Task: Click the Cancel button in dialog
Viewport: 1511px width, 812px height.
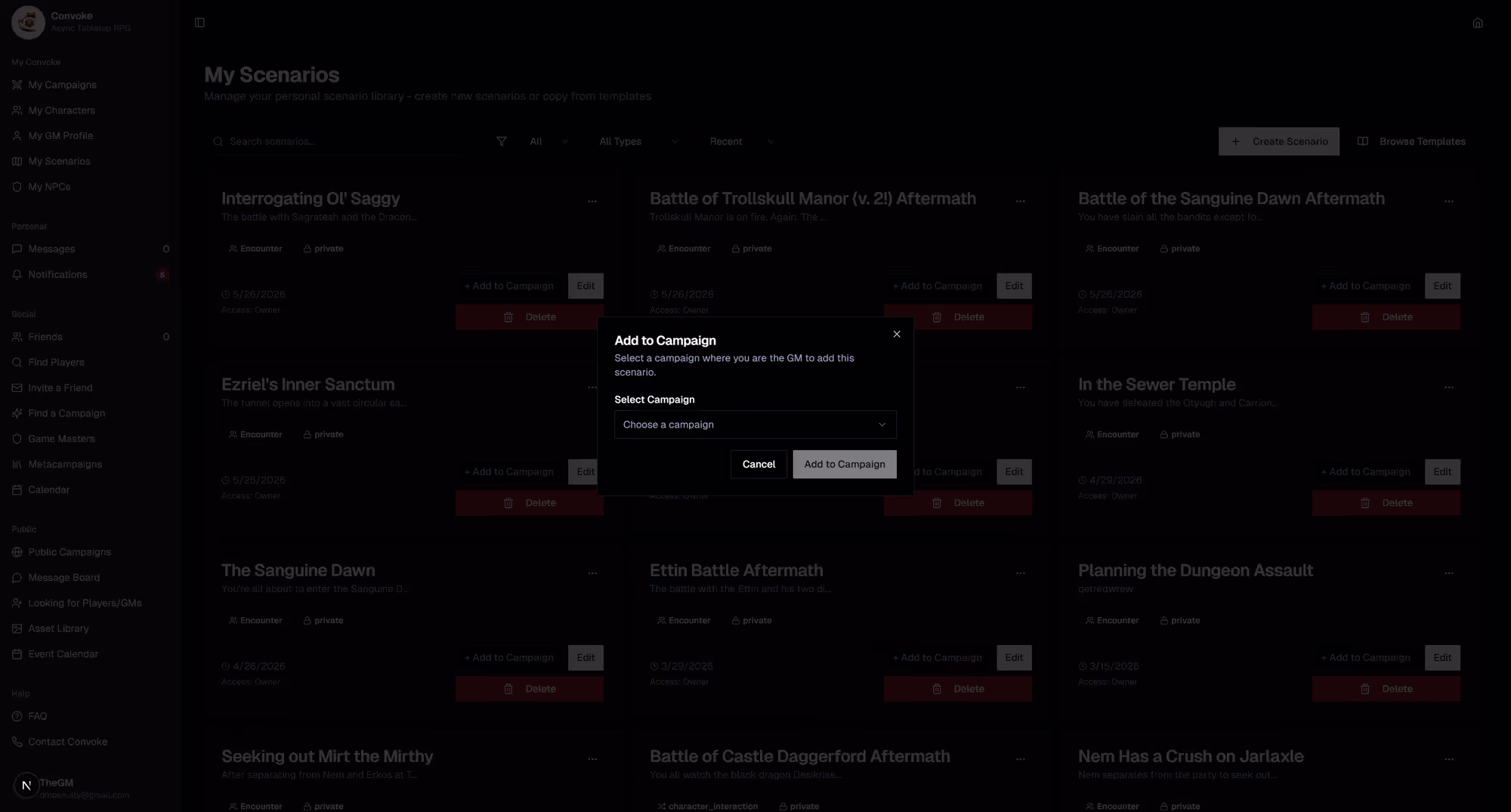Action: tap(759, 464)
